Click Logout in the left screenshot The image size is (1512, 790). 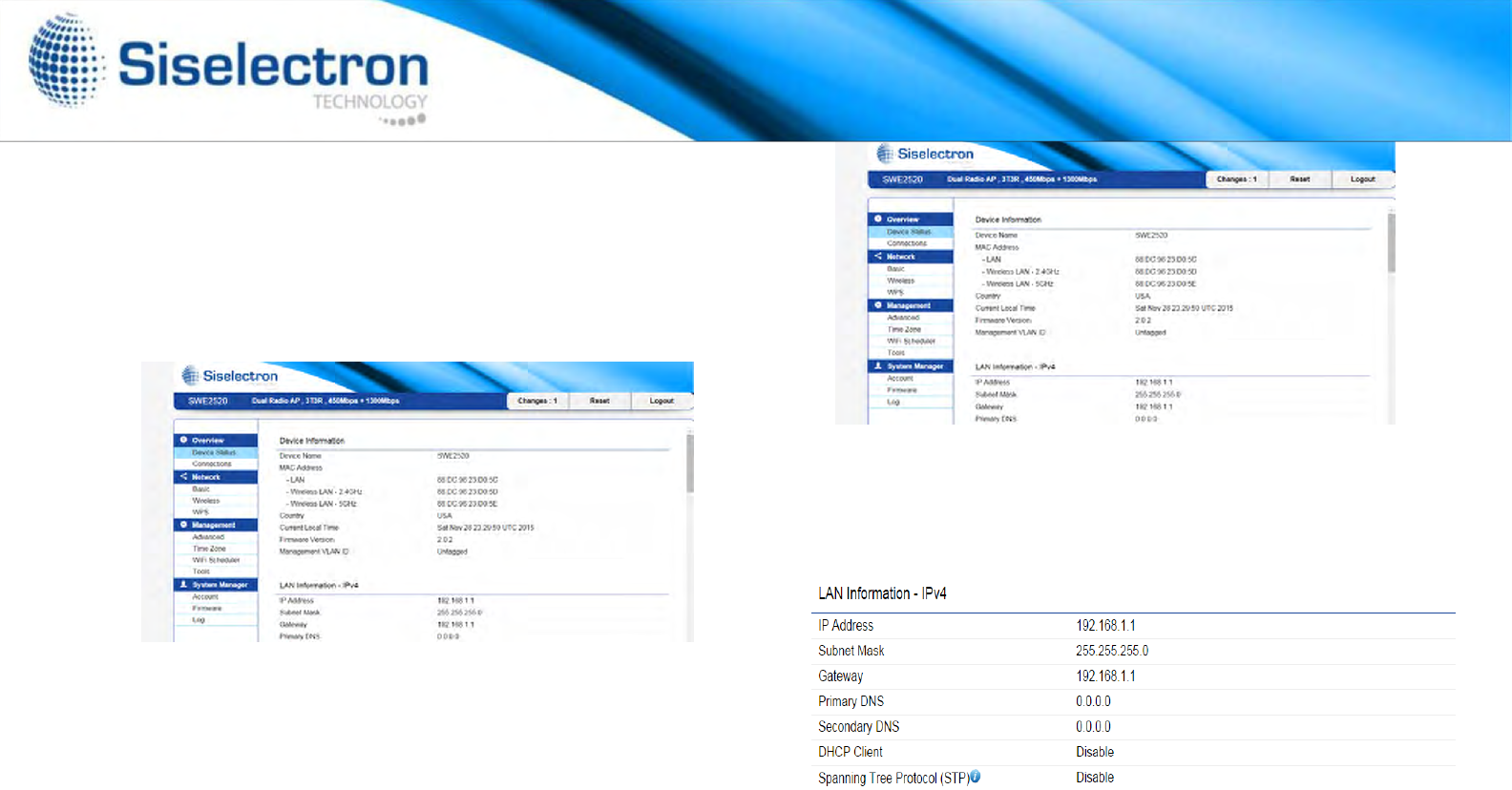point(662,401)
